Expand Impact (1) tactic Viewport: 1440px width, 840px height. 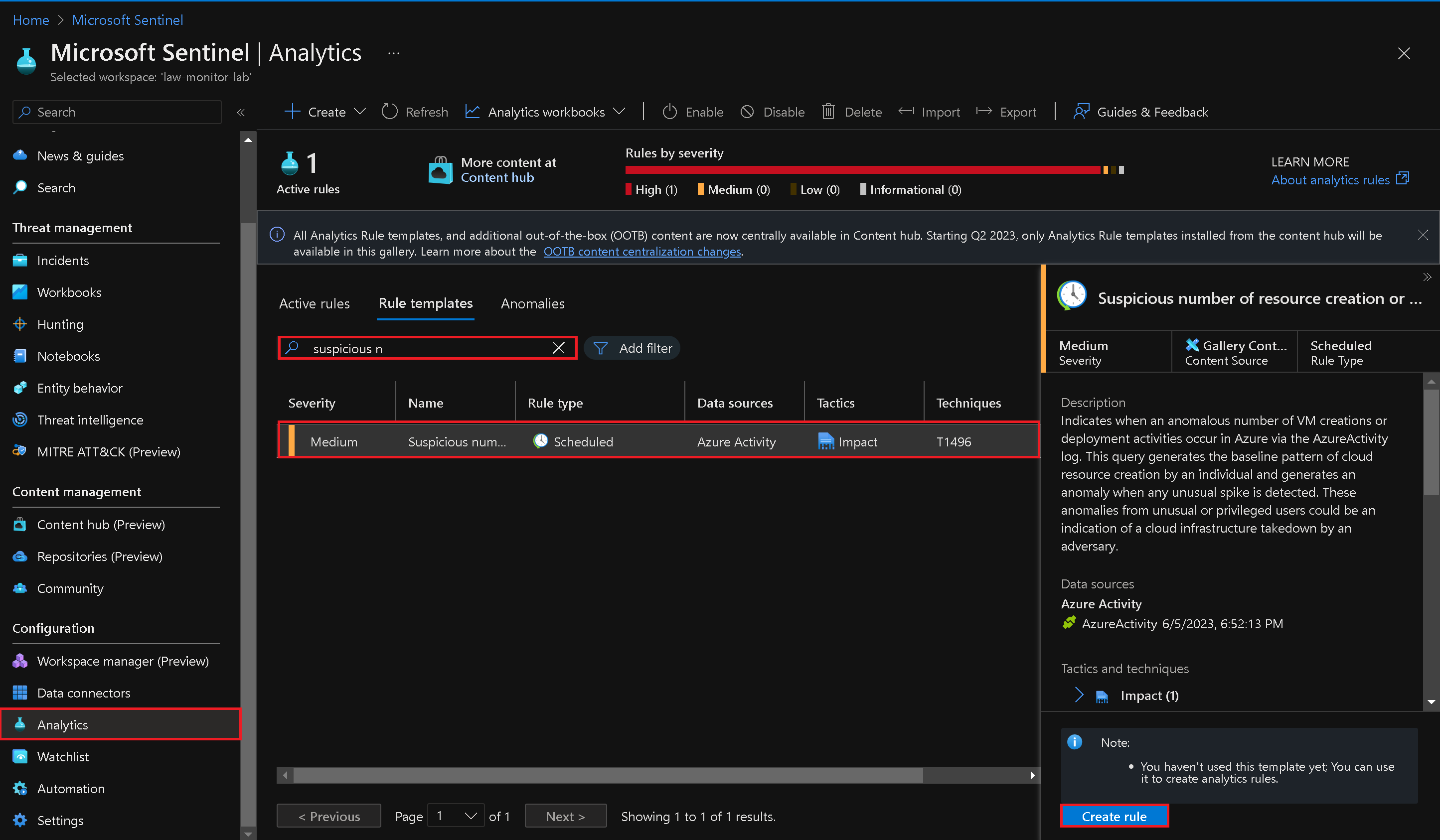[1078, 696]
